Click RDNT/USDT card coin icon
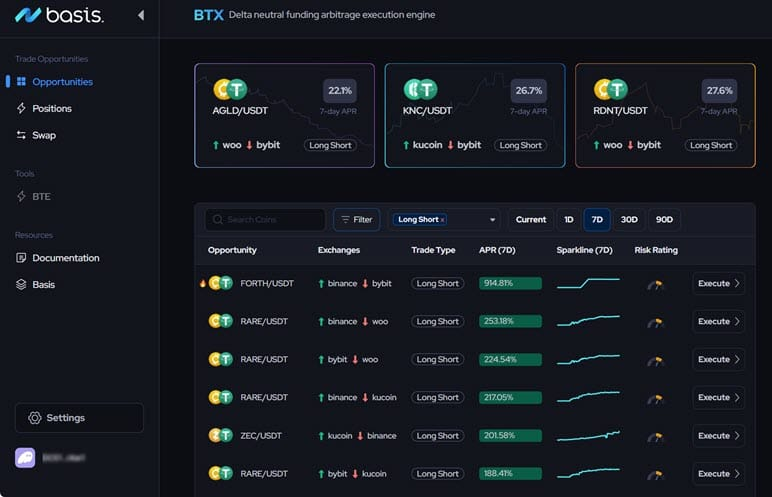Image resolution: width=772 pixels, height=497 pixels. pyautogui.click(x=611, y=89)
